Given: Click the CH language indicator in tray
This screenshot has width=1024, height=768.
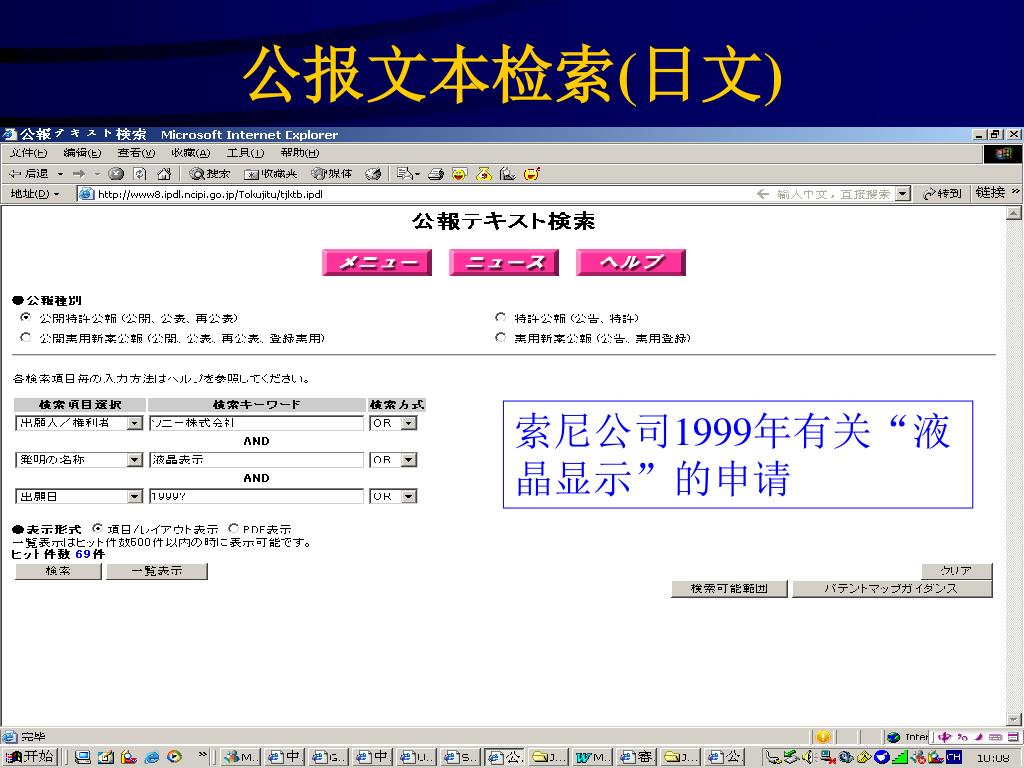Looking at the screenshot, I should [x=953, y=757].
